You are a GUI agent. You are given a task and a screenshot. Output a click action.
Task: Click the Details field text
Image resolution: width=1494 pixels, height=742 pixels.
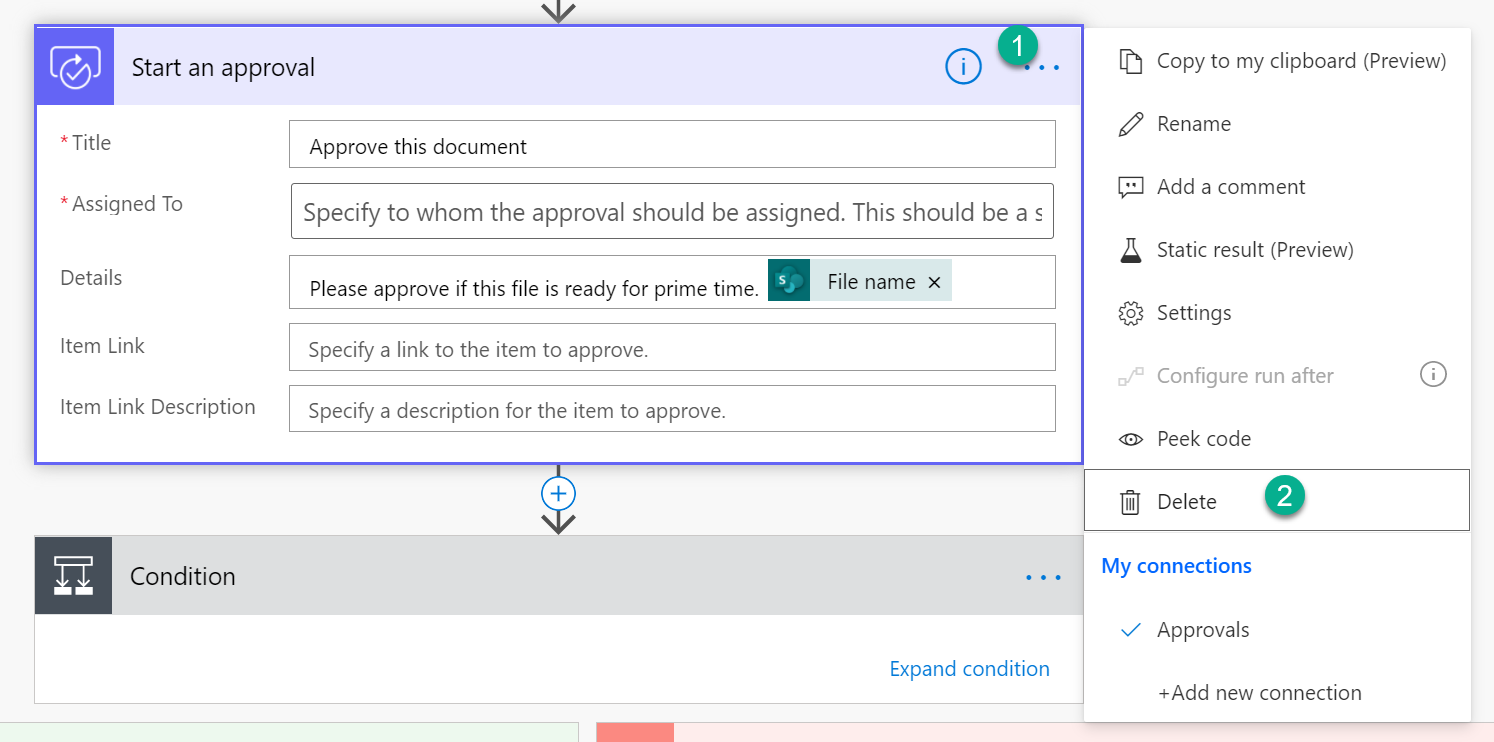point(534,289)
